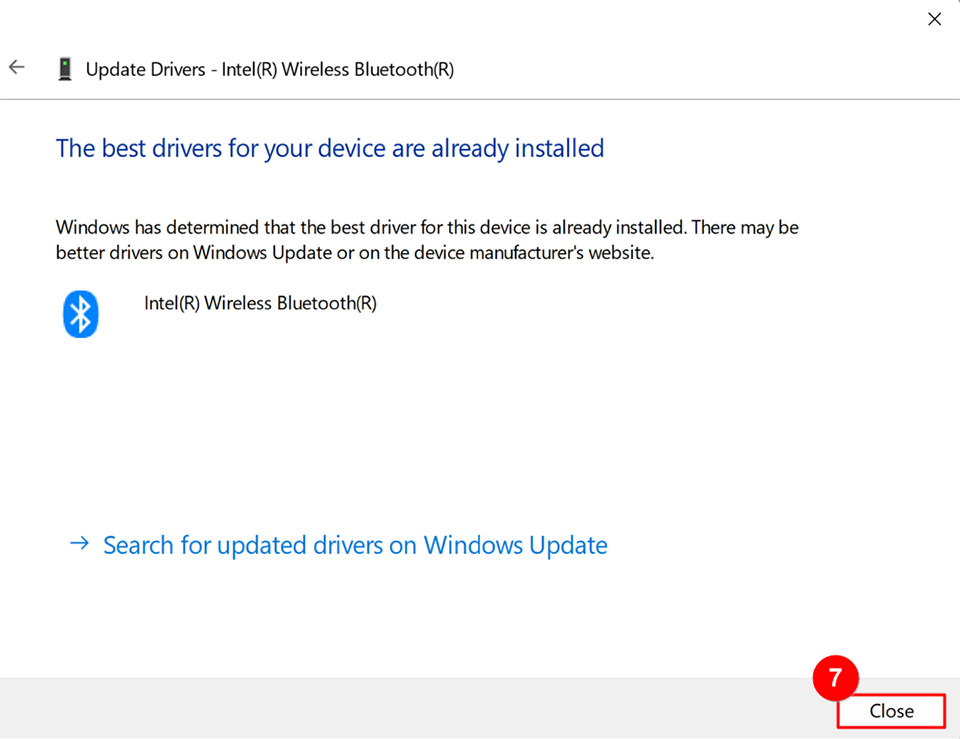Click the device icon beside Update Drivers title
The image size is (960, 739).
(65, 69)
